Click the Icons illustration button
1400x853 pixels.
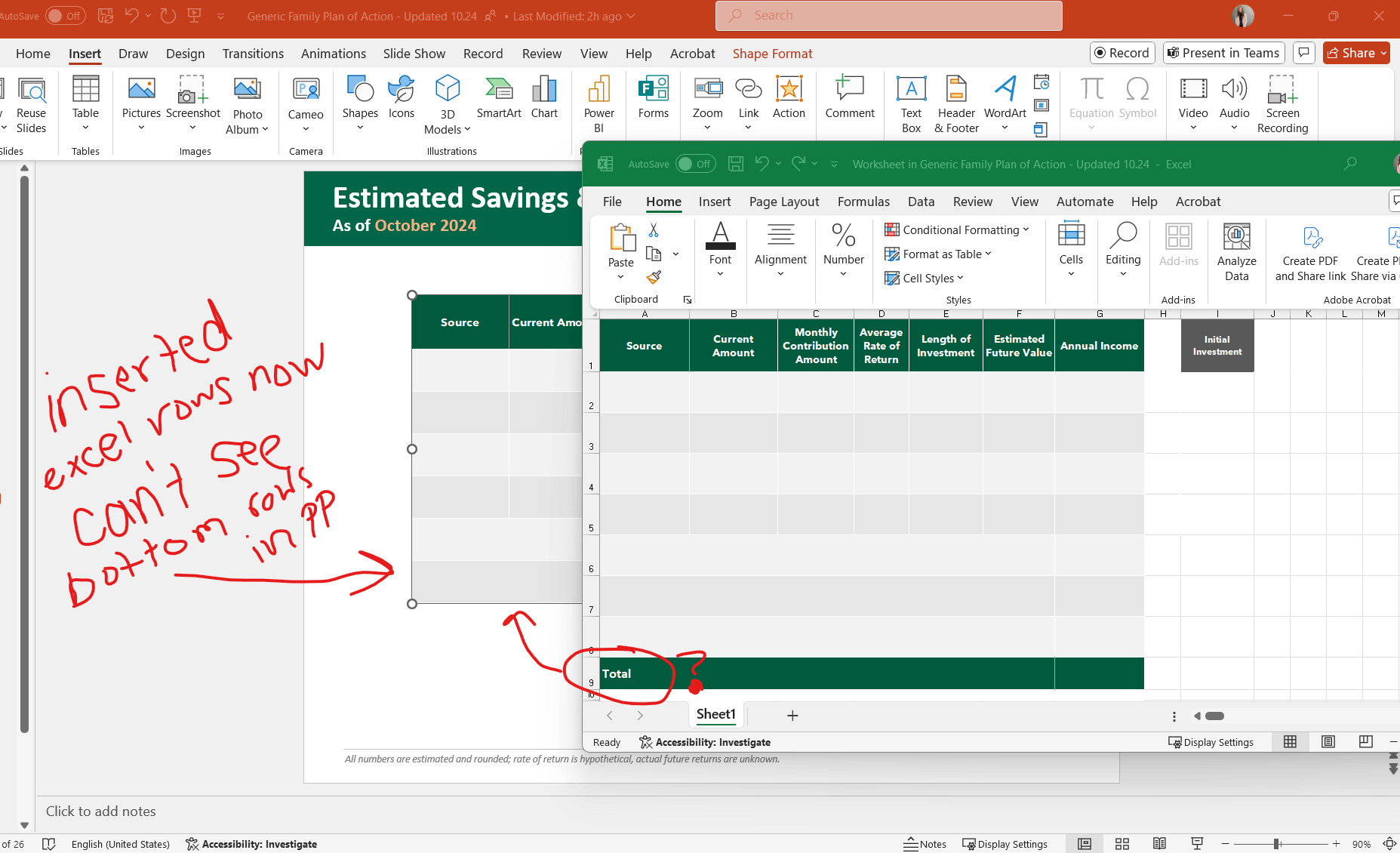[x=402, y=97]
